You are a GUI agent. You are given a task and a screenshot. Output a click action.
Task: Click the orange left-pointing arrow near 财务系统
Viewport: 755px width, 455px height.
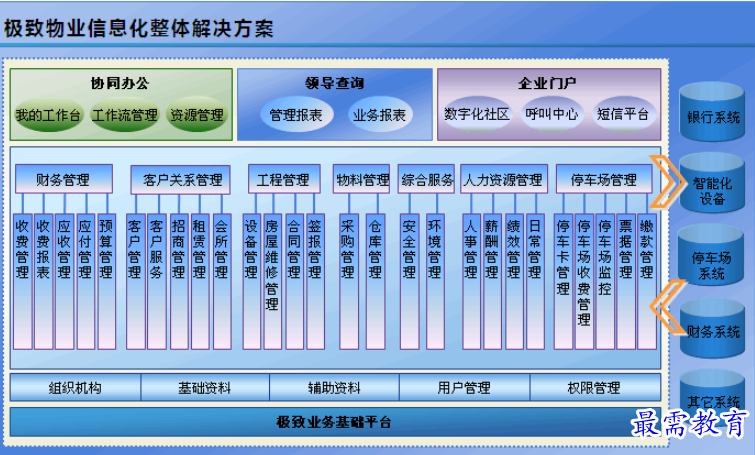(x=667, y=307)
